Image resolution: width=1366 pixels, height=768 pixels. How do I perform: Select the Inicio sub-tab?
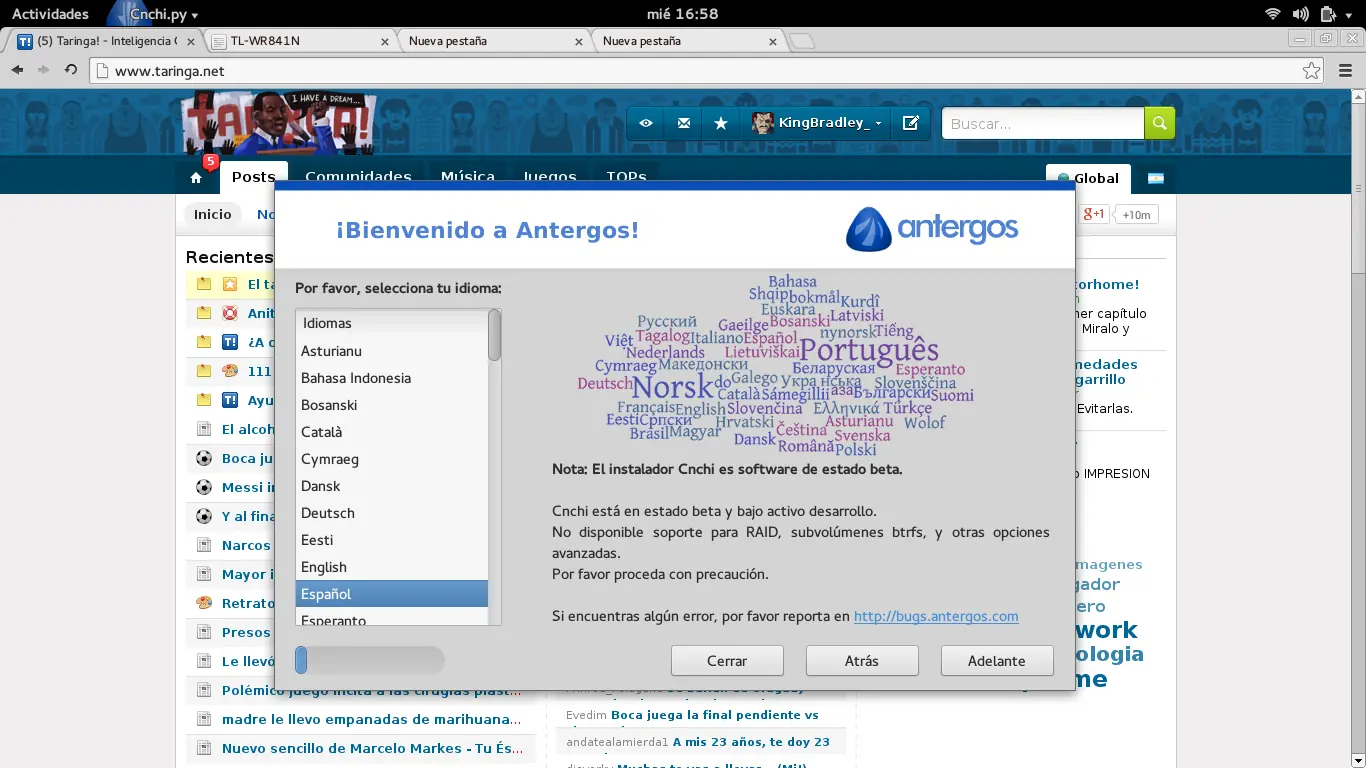tap(213, 214)
